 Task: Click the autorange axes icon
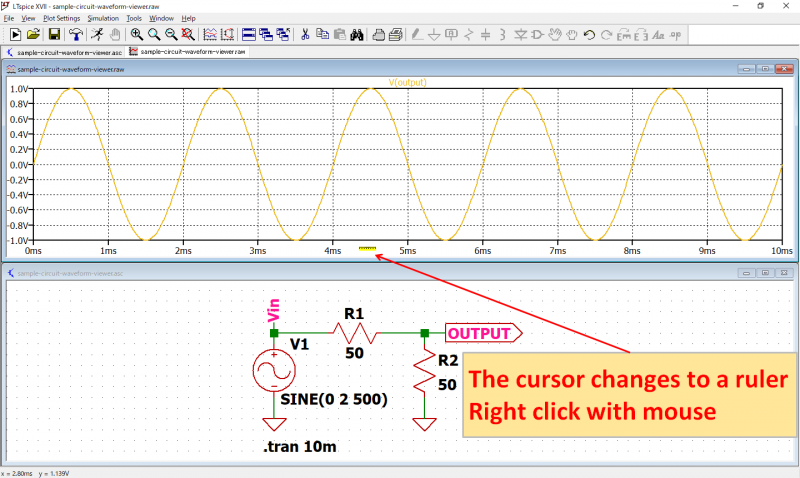(227, 35)
